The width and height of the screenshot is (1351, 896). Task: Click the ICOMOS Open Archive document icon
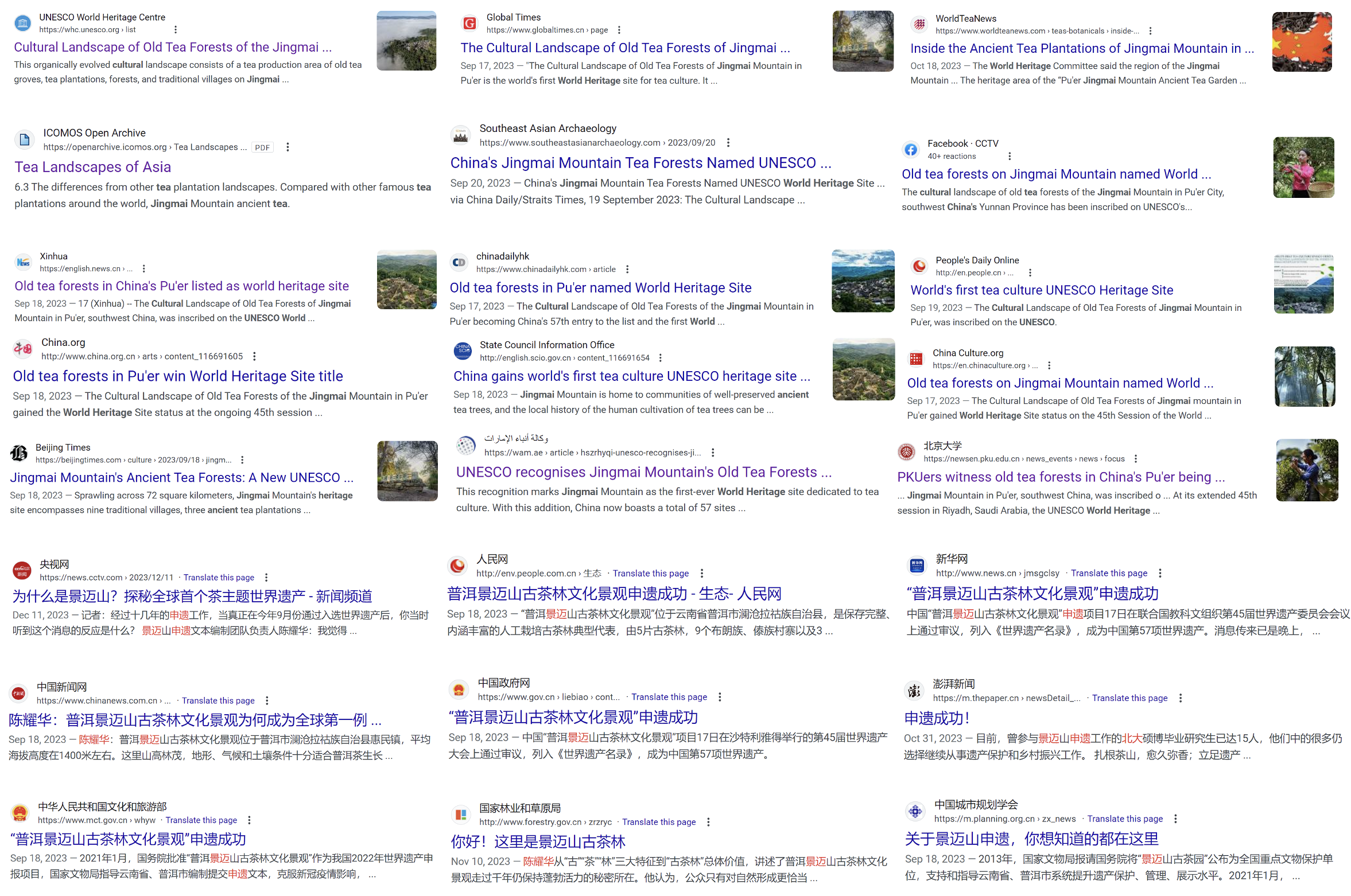25,139
